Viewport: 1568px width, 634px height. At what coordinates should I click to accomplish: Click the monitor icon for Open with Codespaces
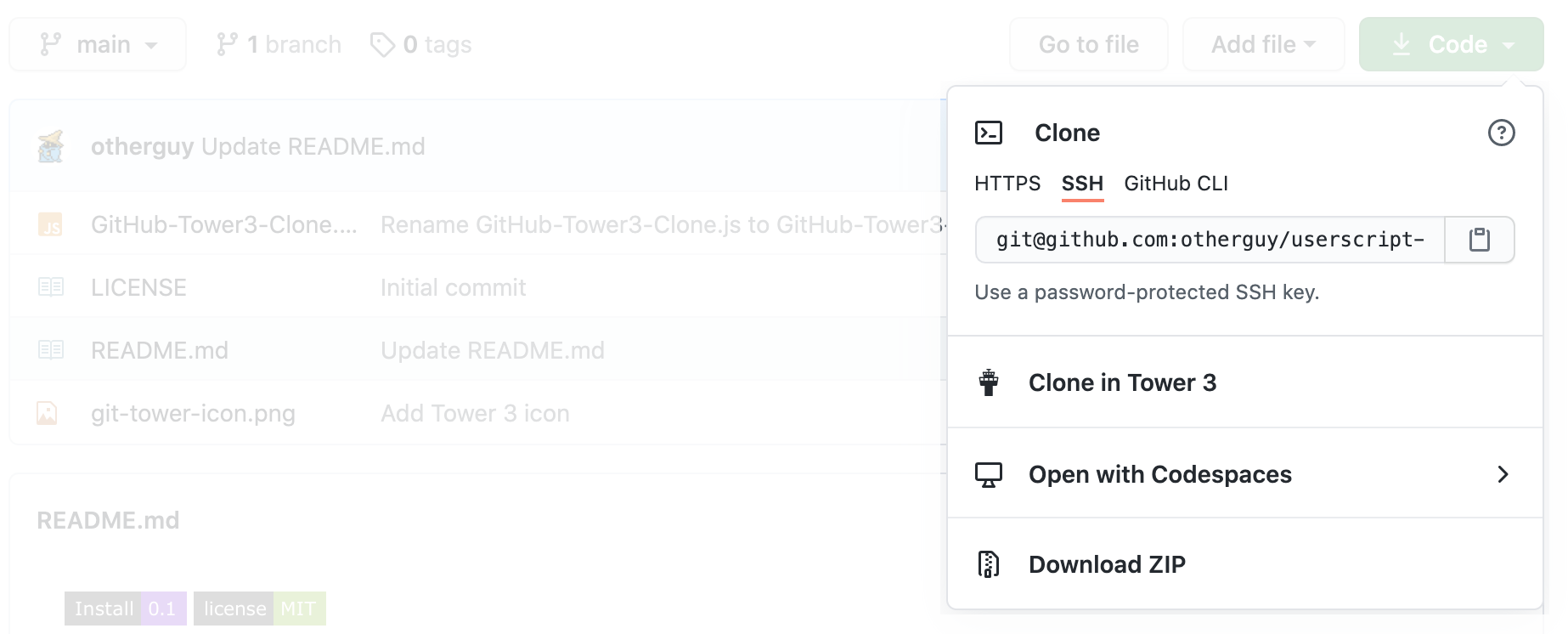click(x=989, y=474)
